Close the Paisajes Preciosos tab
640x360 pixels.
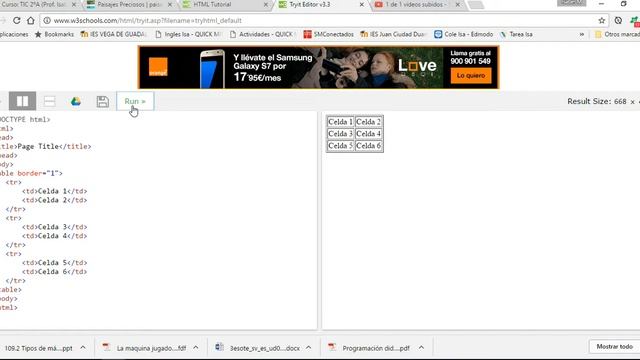coord(170,4)
